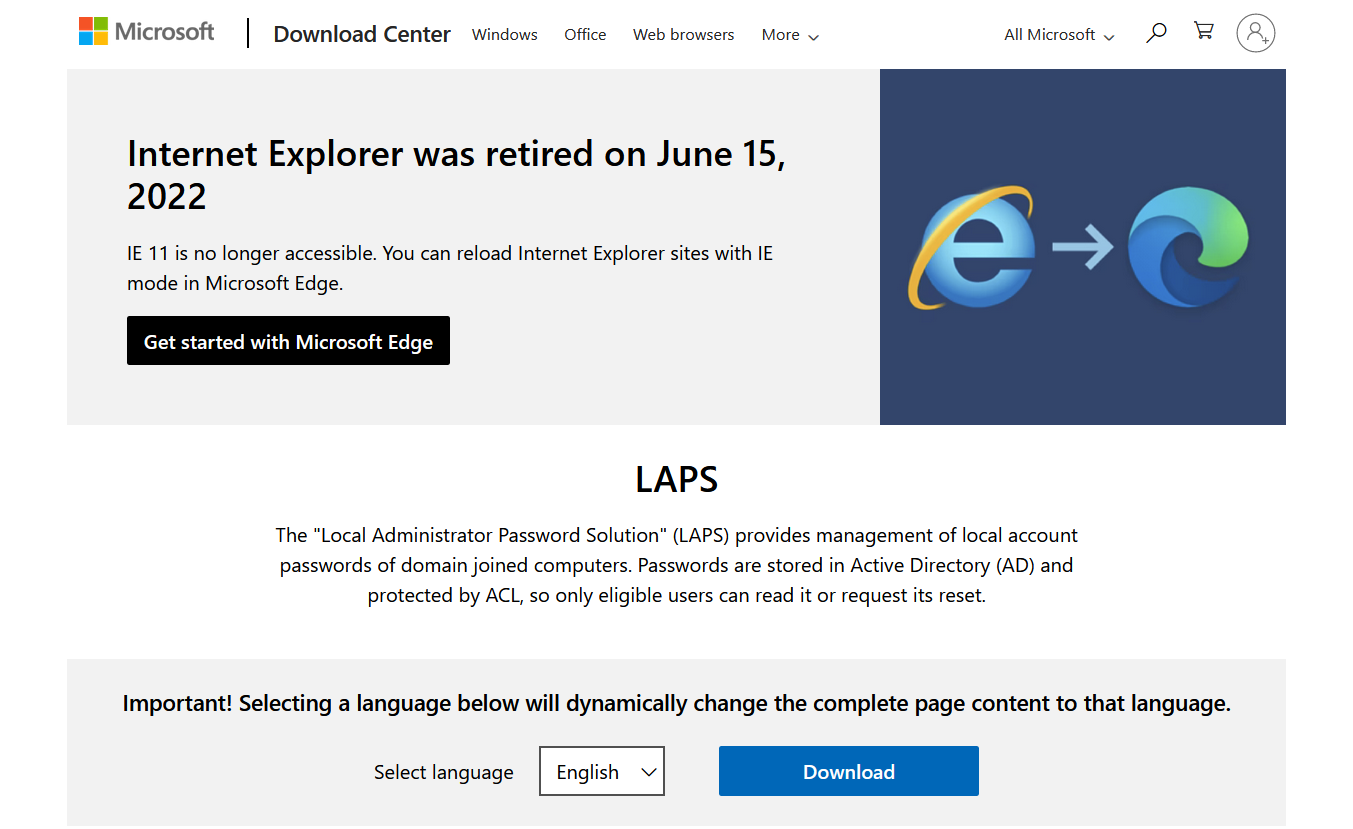Click Get started with Microsoft Edge button
1353x829 pixels.
[288, 341]
